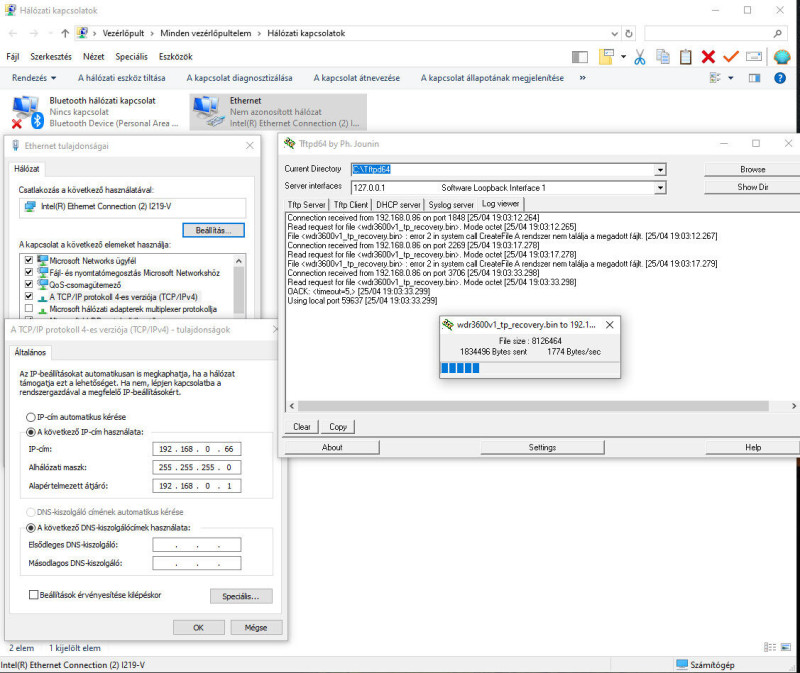The height and width of the screenshot is (673, 800).
Task: Switch to the DHCP server tab
Action: tap(398, 205)
